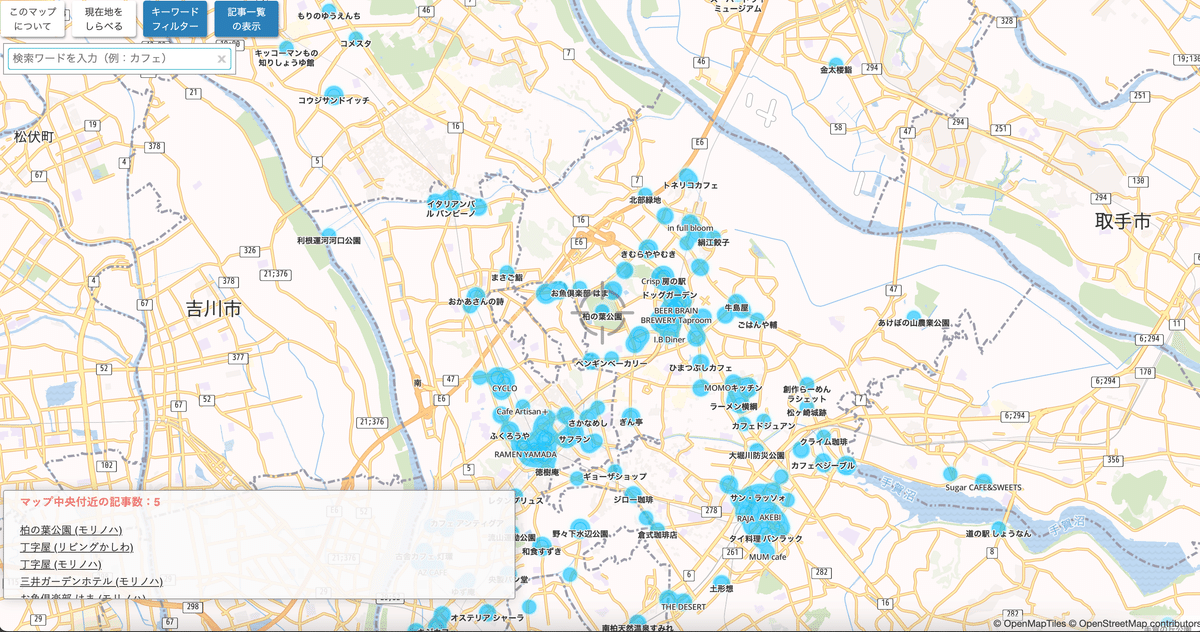Open the このマップについて button
Viewport: 1200px width, 632px height.
click(x=34, y=18)
